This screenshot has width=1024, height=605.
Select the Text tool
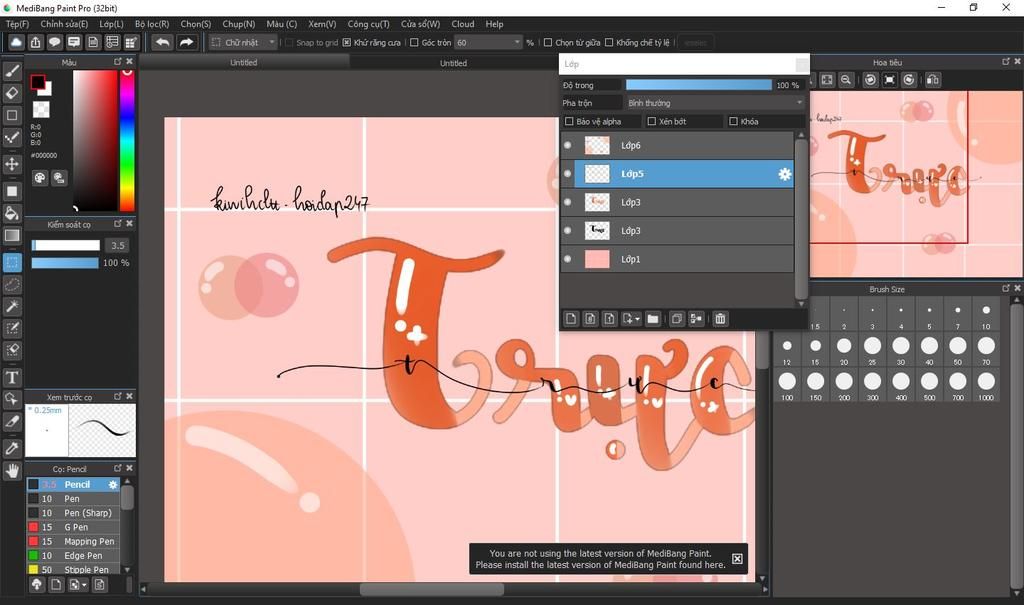(x=12, y=377)
